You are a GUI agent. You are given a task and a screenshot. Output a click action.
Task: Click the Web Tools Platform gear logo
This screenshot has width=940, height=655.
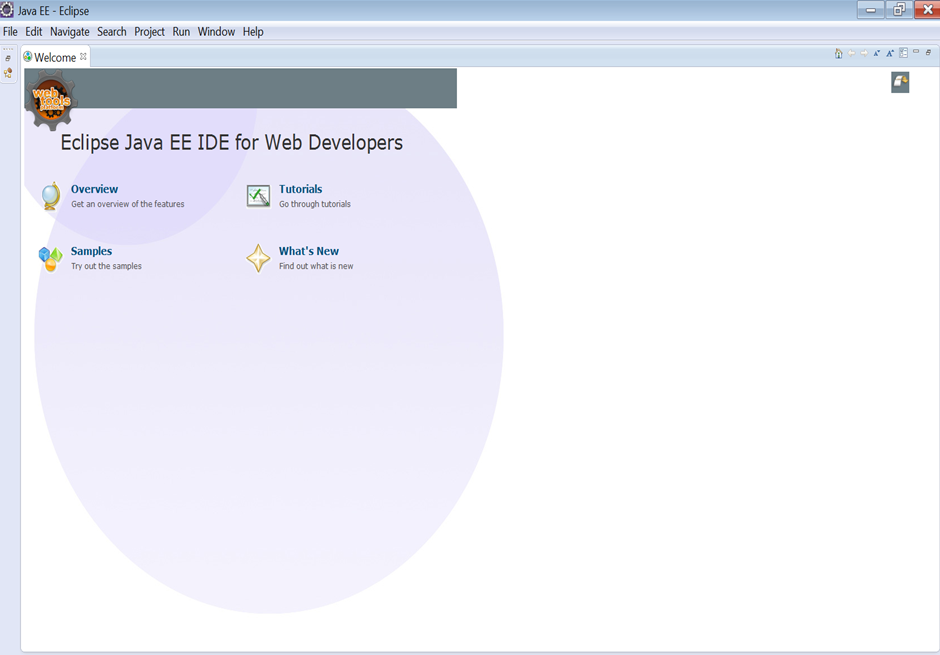pos(52,101)
